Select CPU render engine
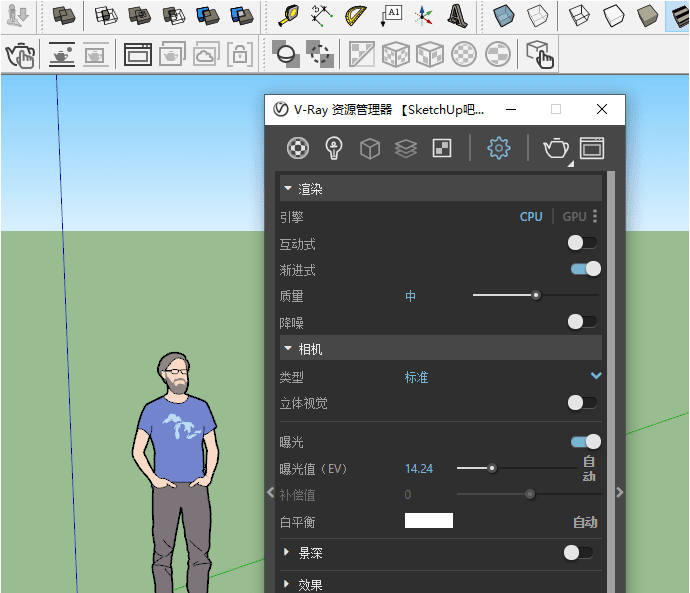The height and width of the screenshot is (593, 690). tap(531, 217)
